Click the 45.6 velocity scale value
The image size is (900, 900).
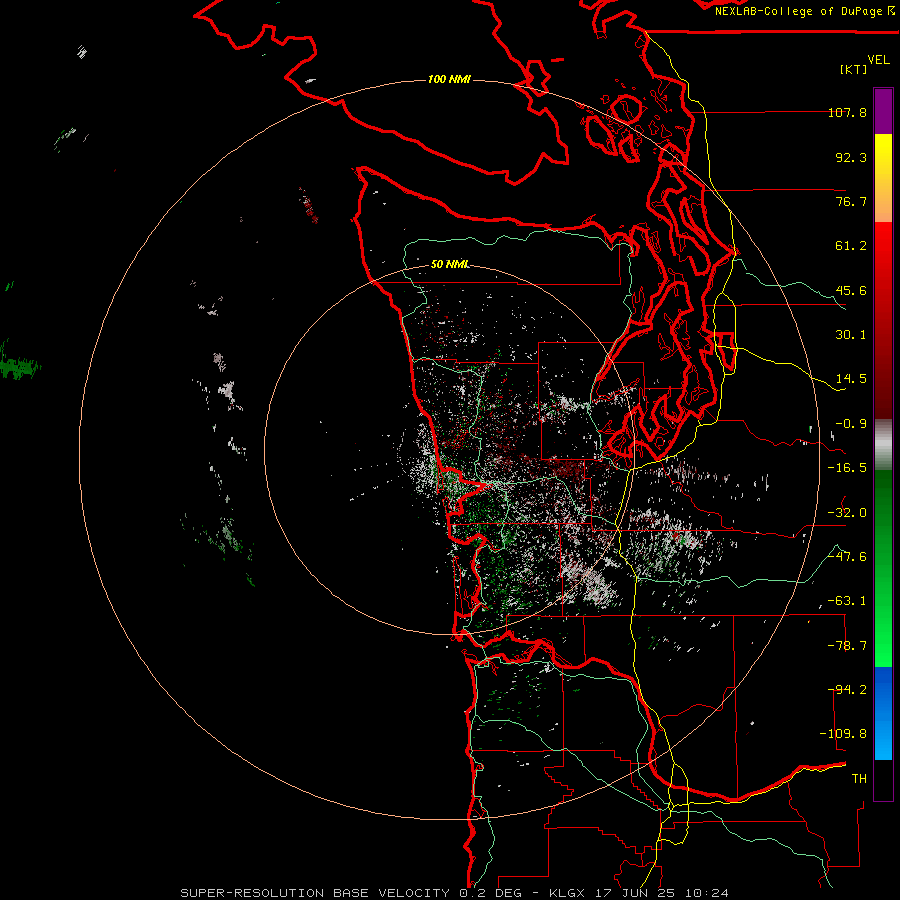[851, 290]
